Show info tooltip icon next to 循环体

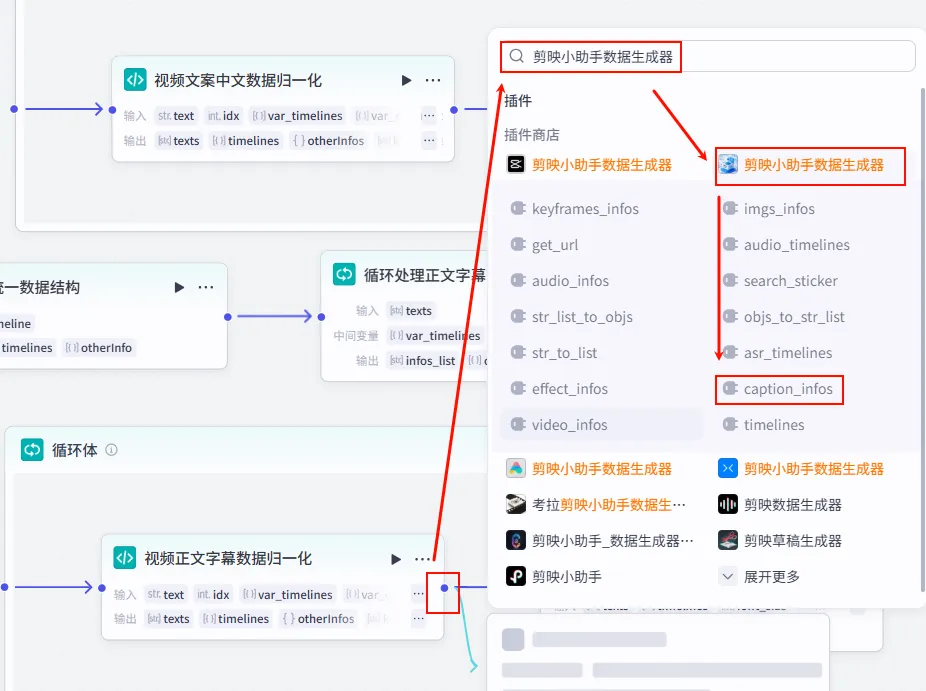(x=112, y=450)
